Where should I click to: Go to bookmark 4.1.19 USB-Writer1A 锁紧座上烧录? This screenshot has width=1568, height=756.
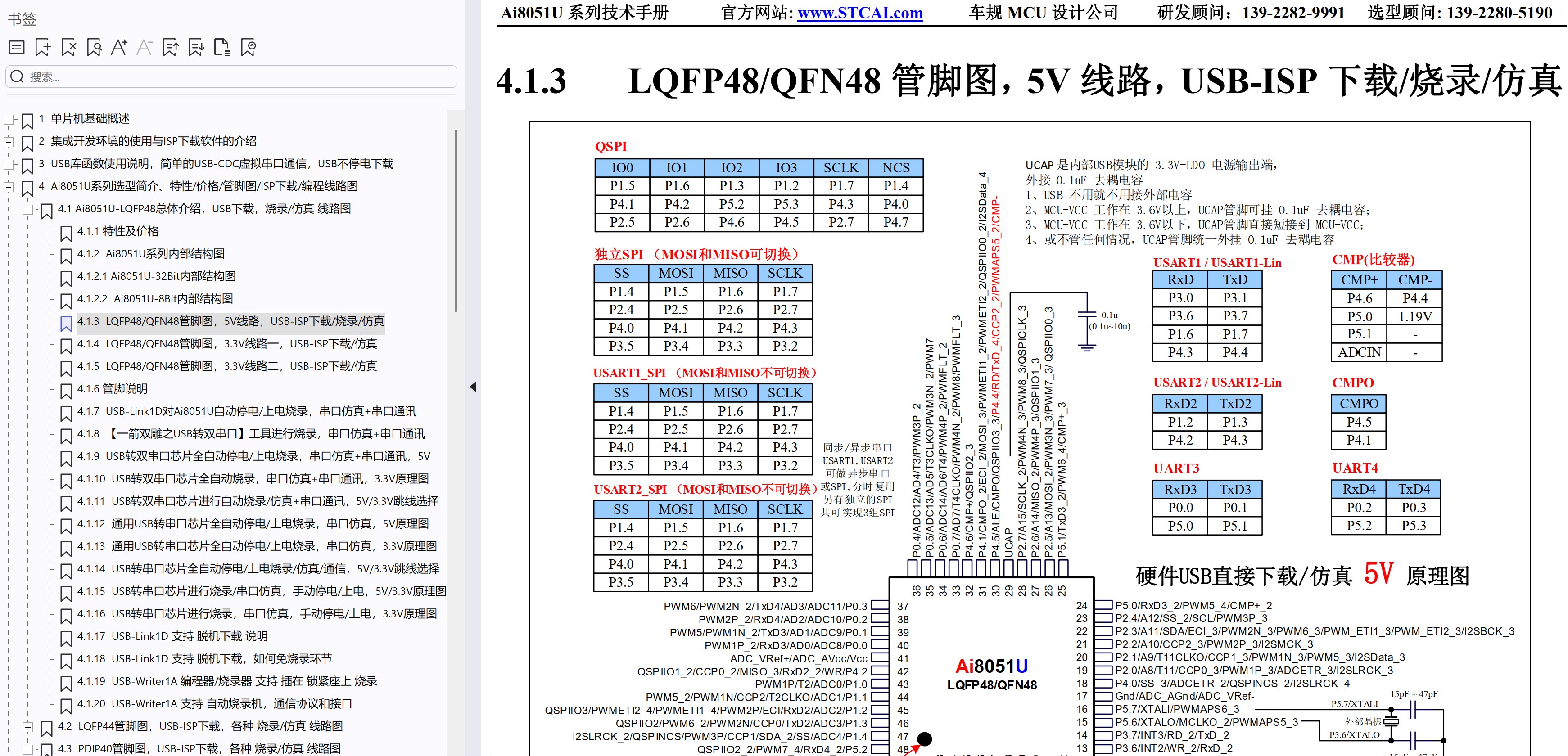226,681
